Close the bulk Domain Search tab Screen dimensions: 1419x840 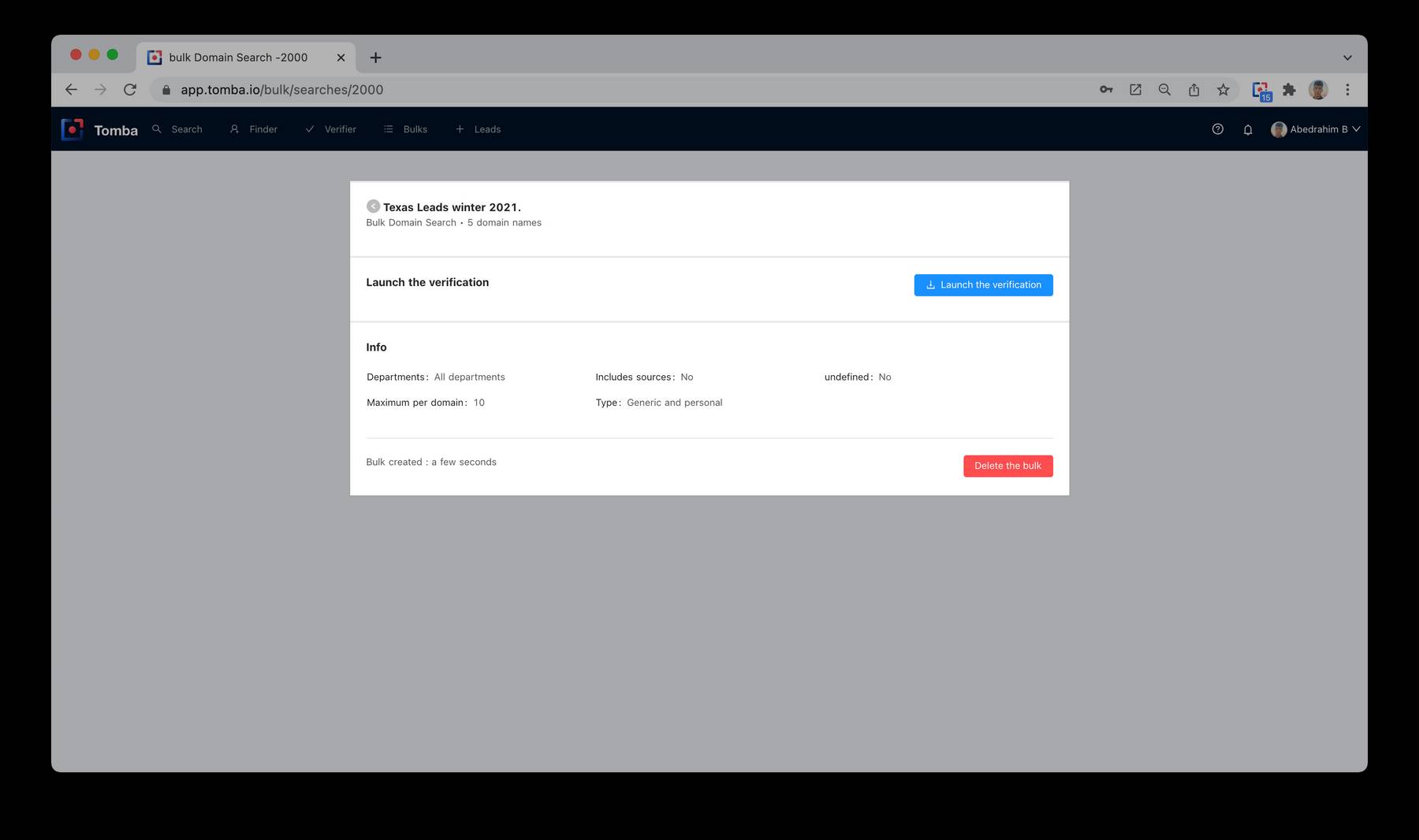(x=341, y=58)
